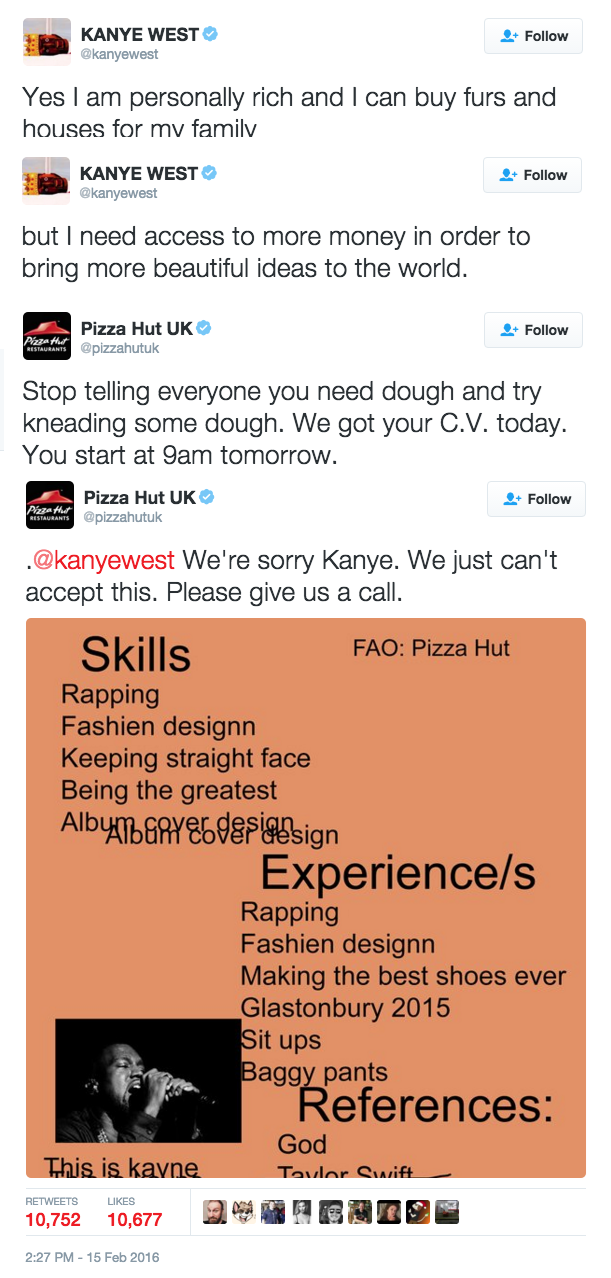This screenshot has width=611, height=1278.
Task: Click Kanye West's avatar in the second tweet
Action: (x=46, y=181)
